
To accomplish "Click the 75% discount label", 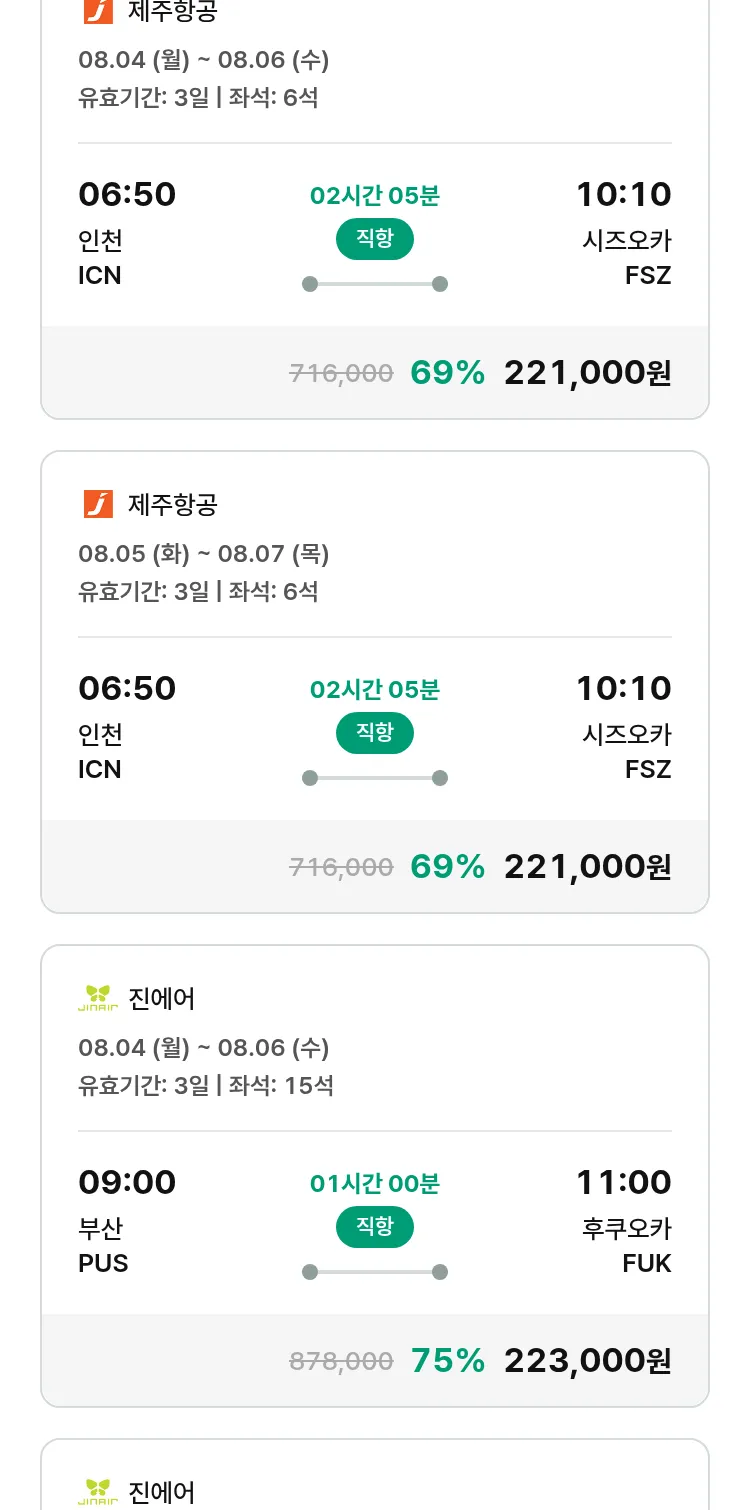I will (448, 1360).
